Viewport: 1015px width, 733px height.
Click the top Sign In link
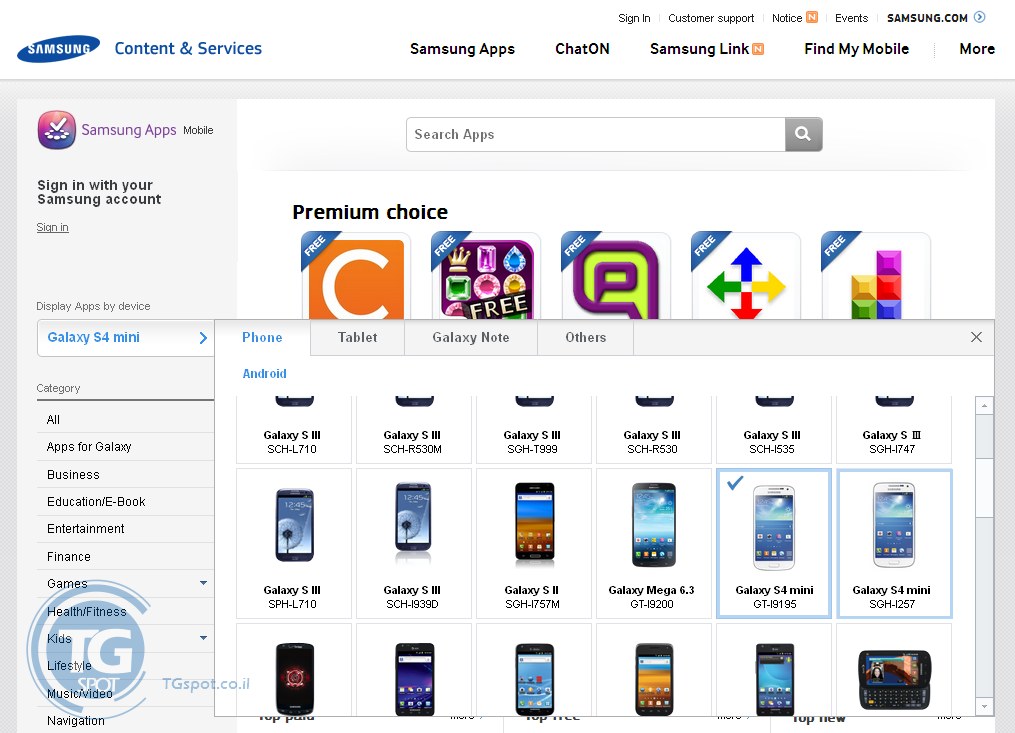coord(634,18)
